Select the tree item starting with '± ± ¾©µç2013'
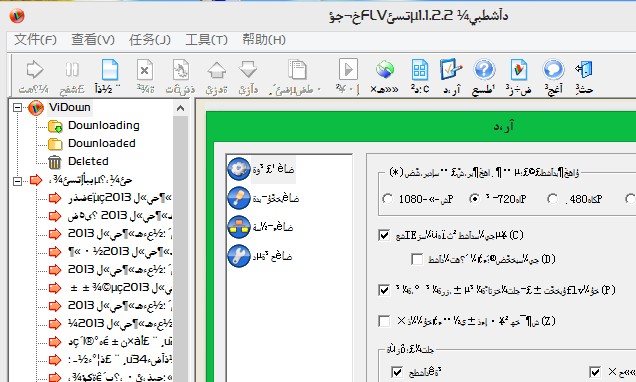636x382 pixels. tap(120, 288)
